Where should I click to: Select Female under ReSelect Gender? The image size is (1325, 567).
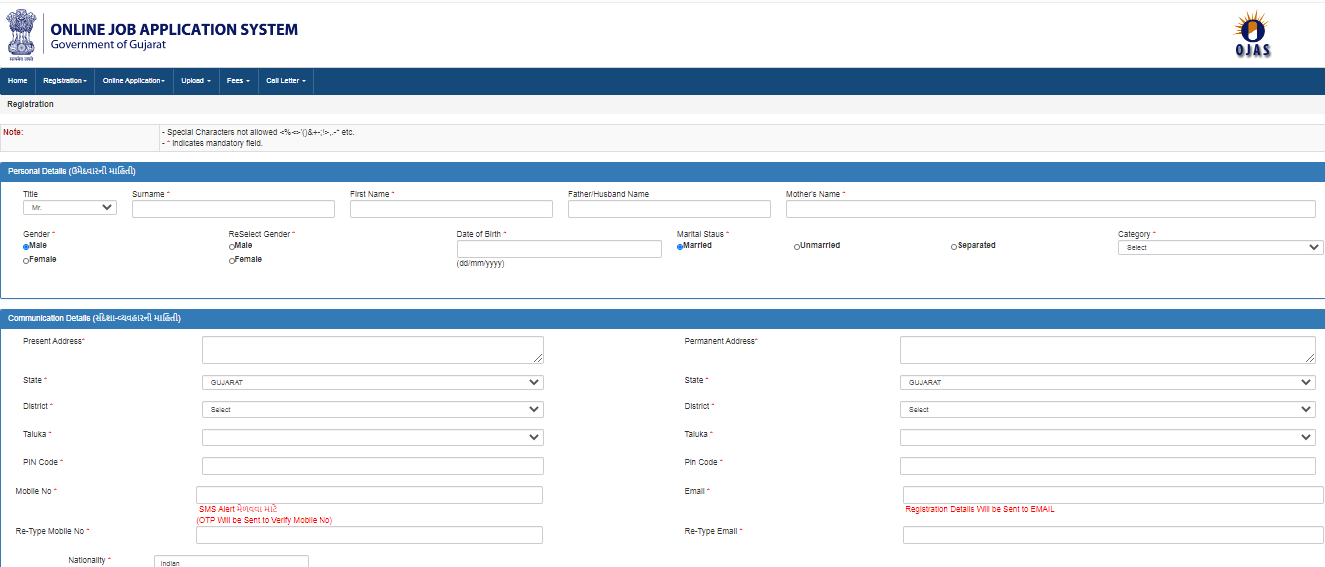(232, 260)
